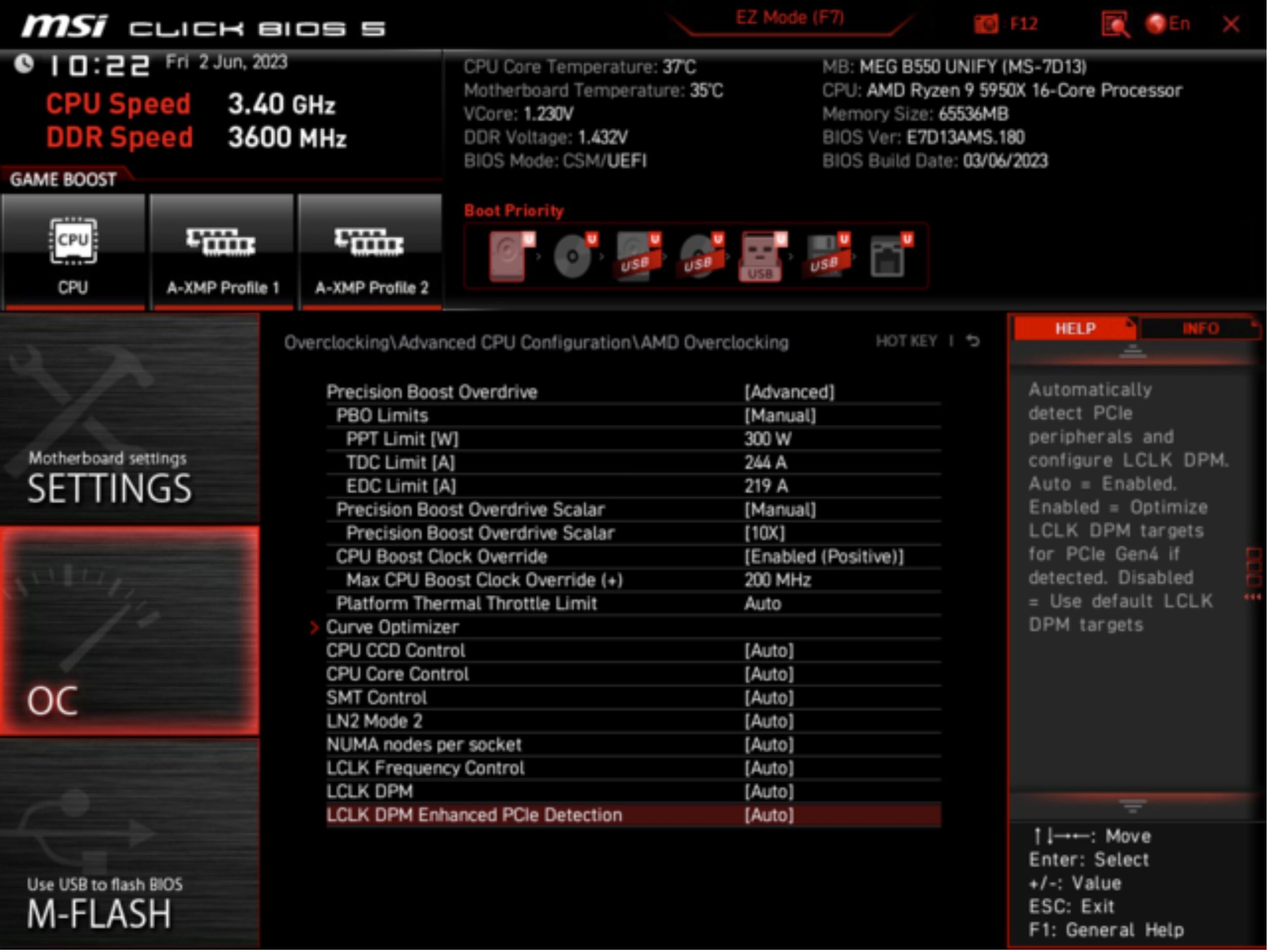Select the optical disc boot device icon
This screenshot has width=1267, height=952.
pyautogui.click(x=575, y=256)
